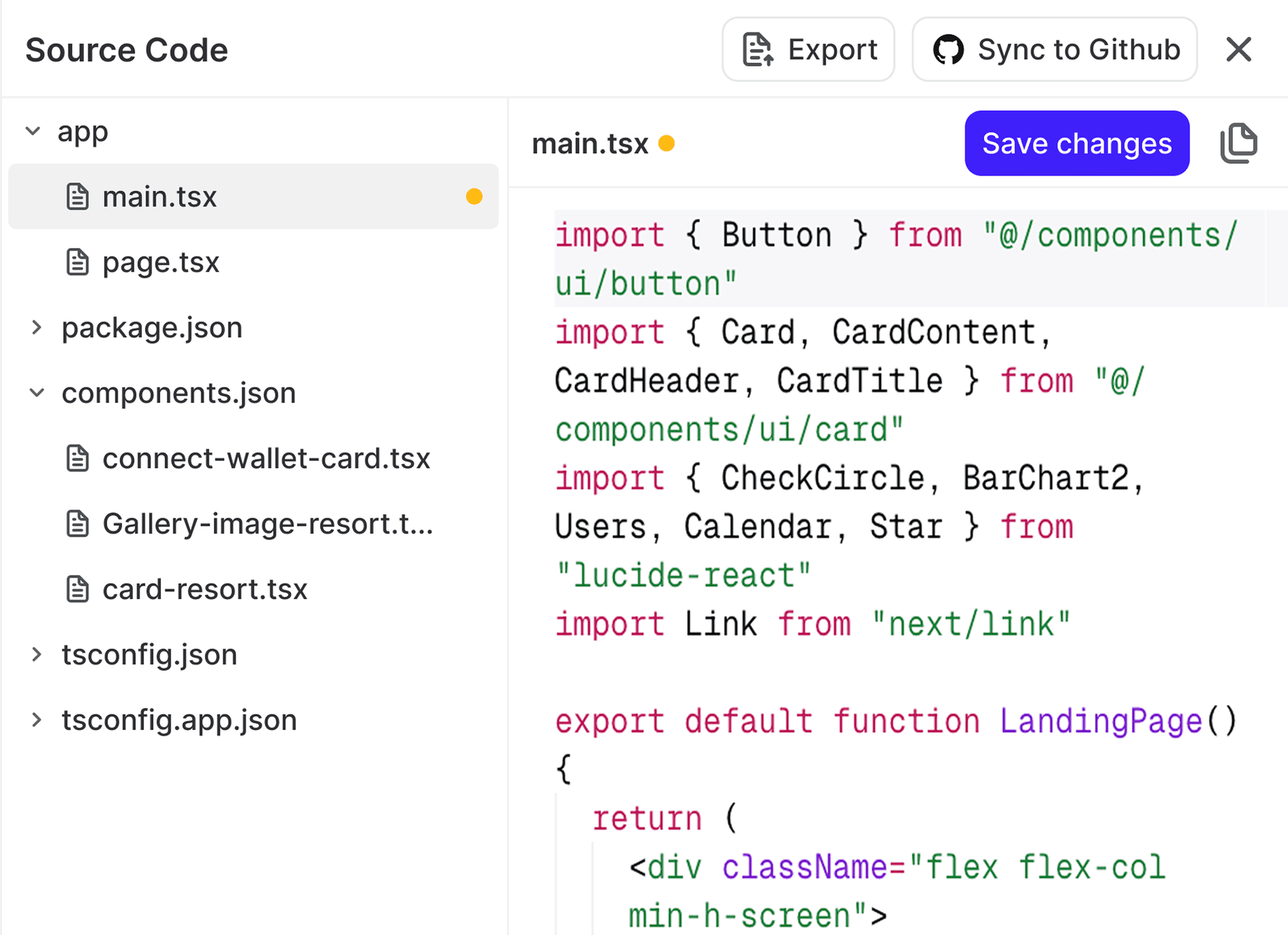Click the copy code icon beside Save changes
The width and height of the screenshot is (1288, 935).
point(1239,143)
